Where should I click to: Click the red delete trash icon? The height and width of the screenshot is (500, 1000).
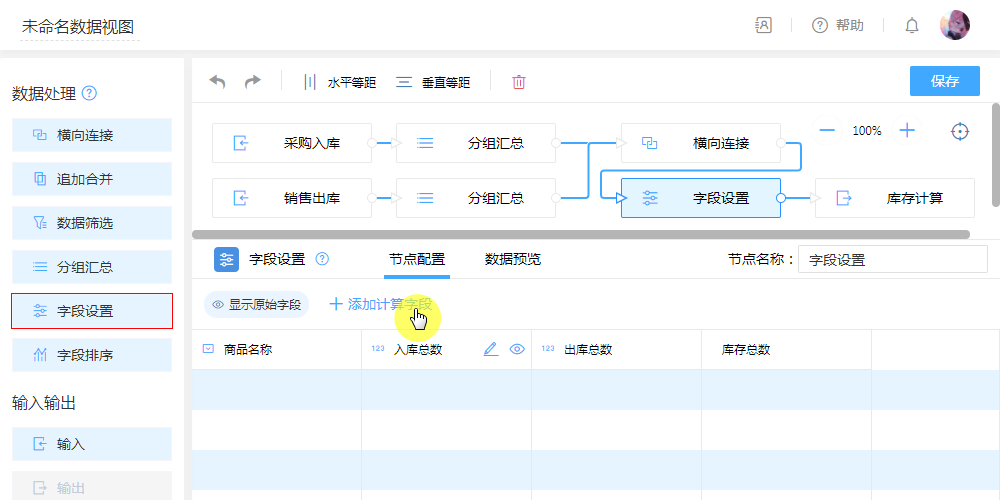519,82
